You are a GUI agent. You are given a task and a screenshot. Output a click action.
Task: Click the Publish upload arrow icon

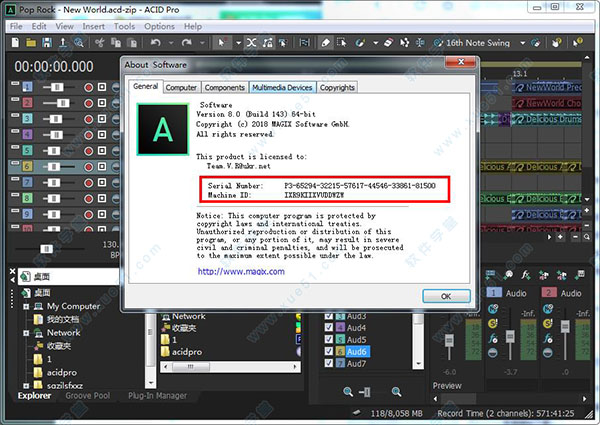tap(62, 42)
